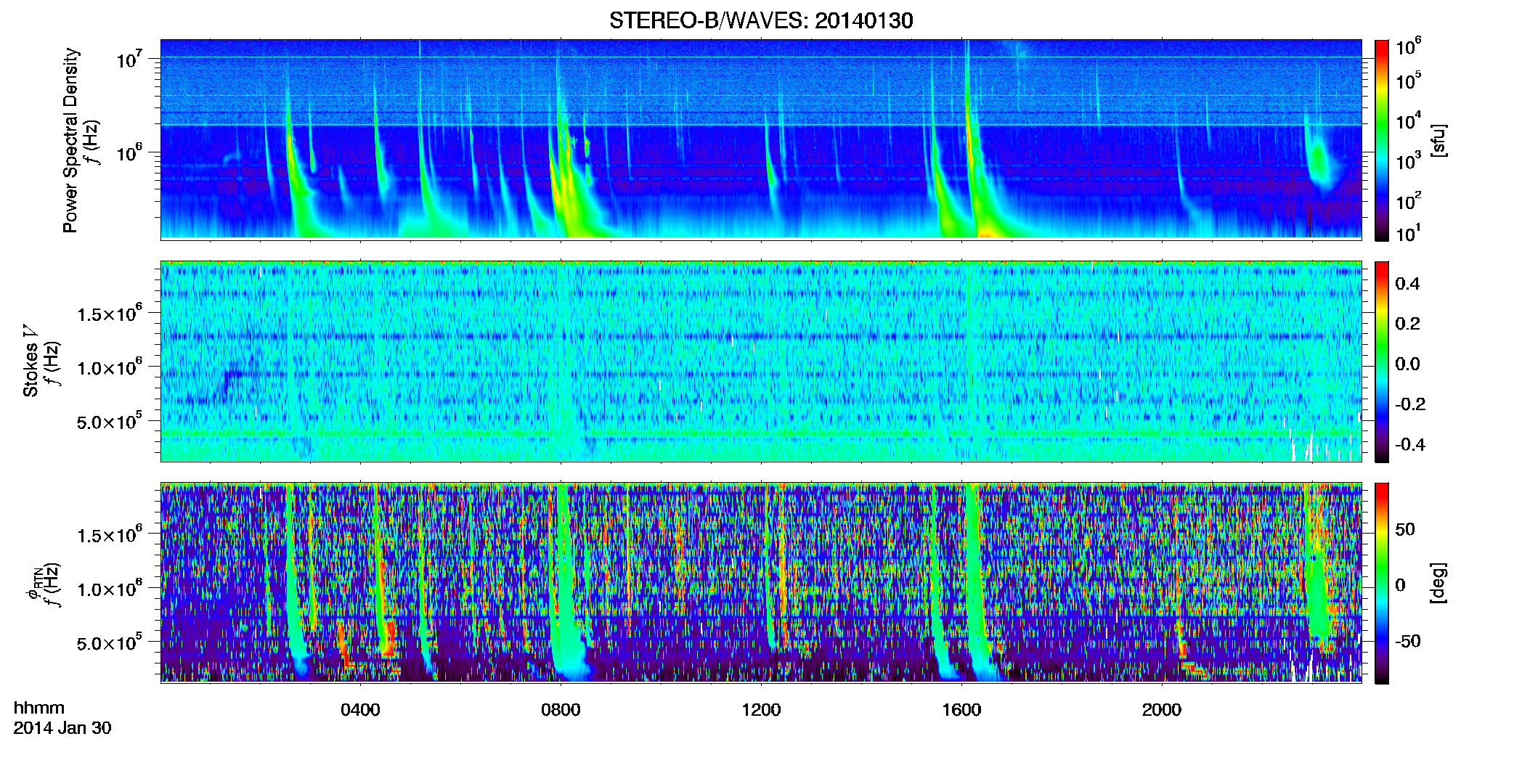This screenshot has width=1522, height=784.
Task: Click the 1200 time tick label
Action: pos(761,710)
